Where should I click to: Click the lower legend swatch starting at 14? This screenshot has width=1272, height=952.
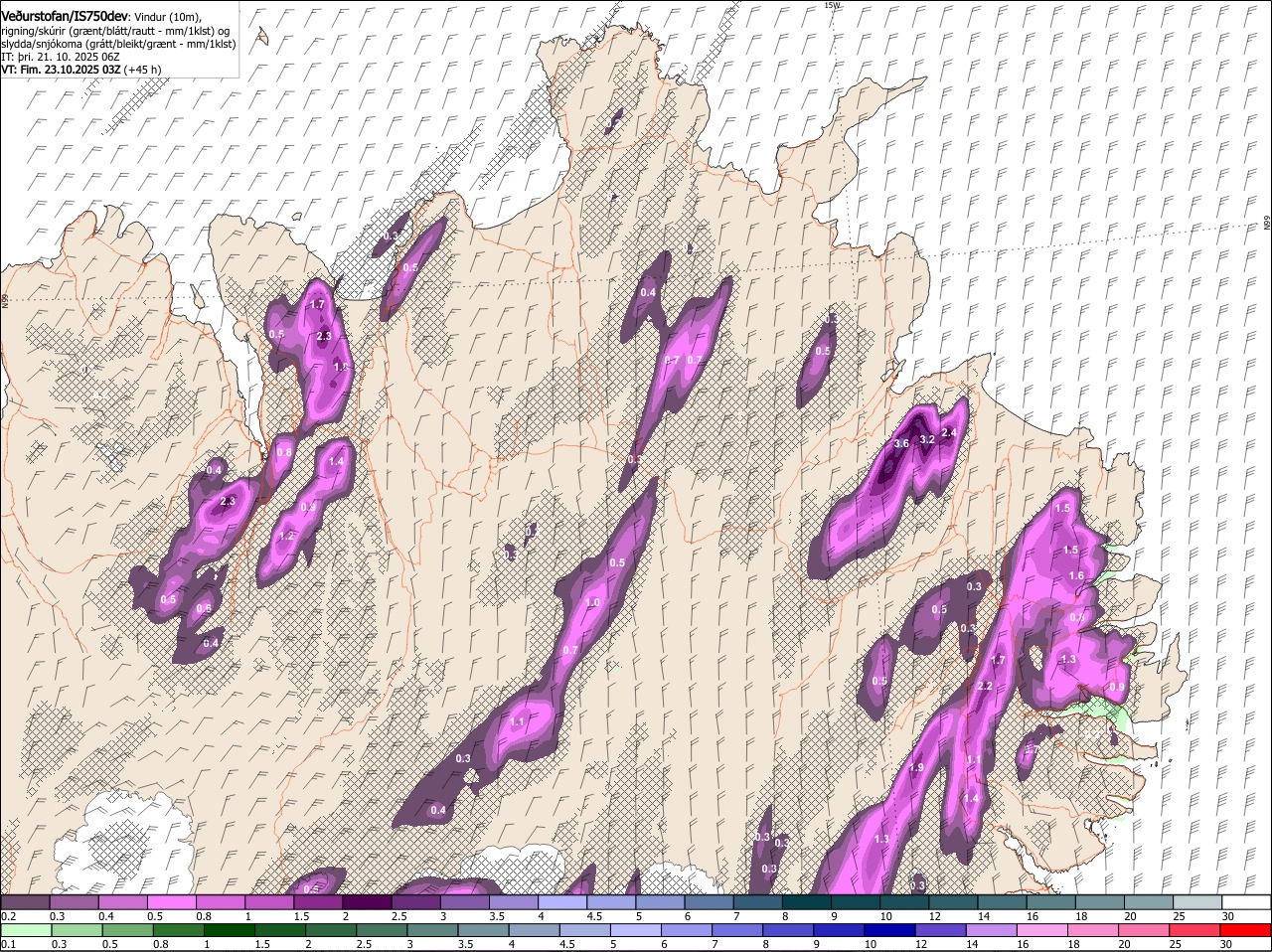992,931
